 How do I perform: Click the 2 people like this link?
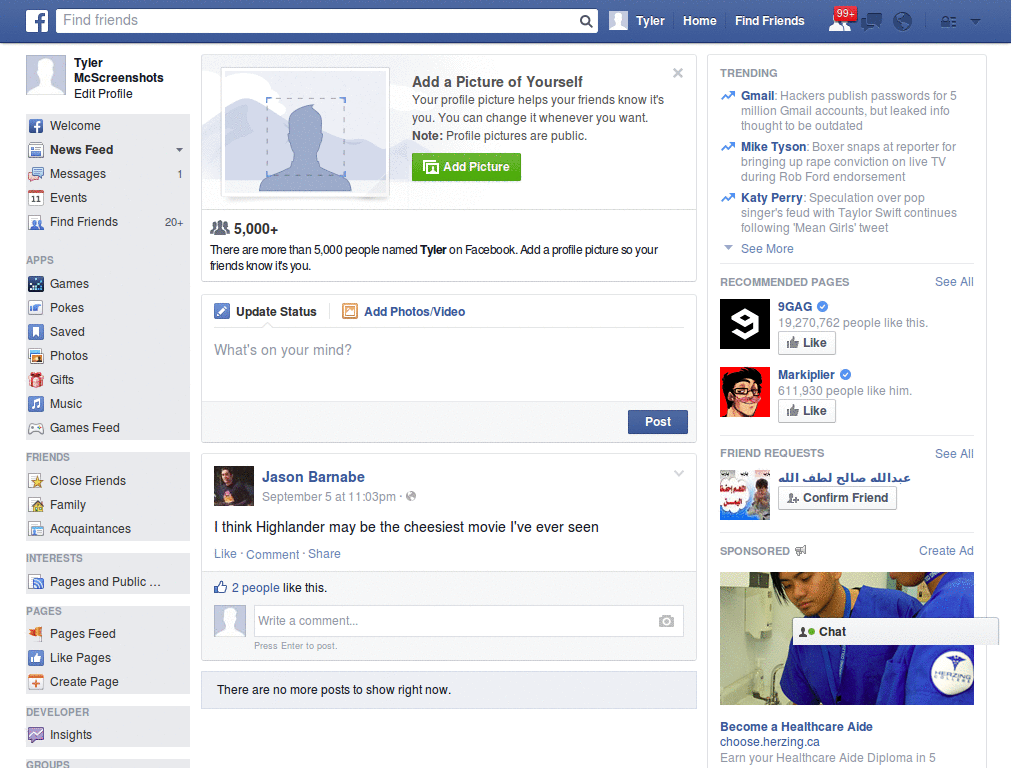(x=255, y=588)
